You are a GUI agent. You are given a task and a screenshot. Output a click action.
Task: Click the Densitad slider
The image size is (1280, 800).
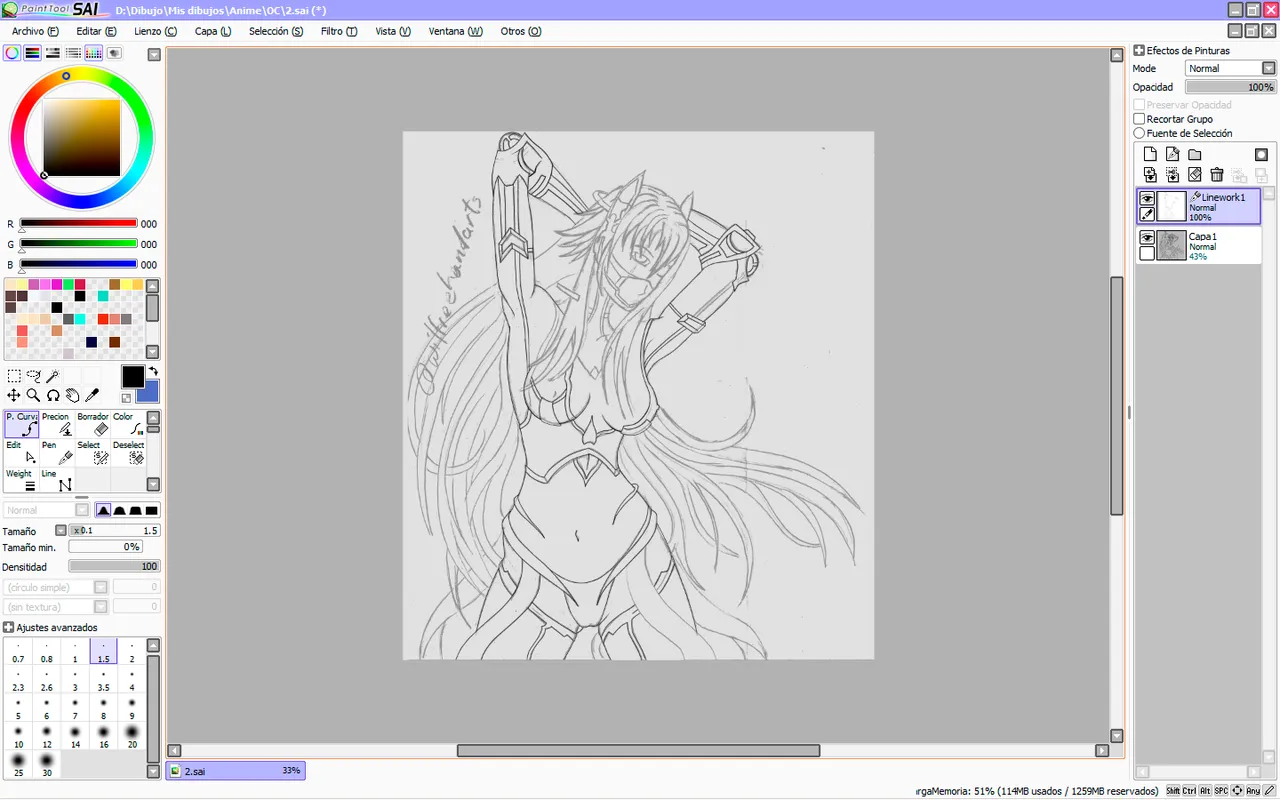(114, 566)
